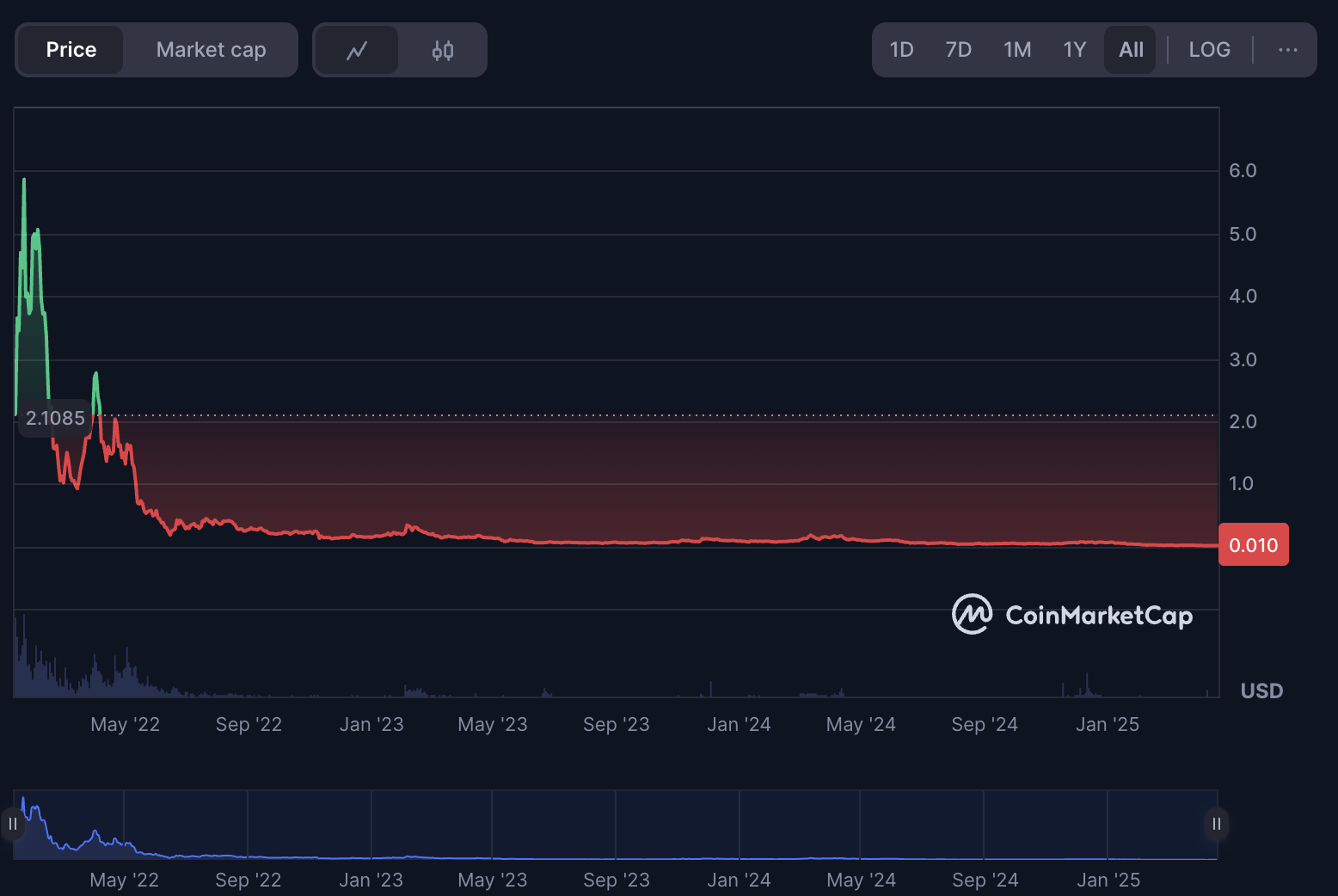Grab the left range slider handle
Viewport: 1338px width, 896px height.
coord(13,824)
